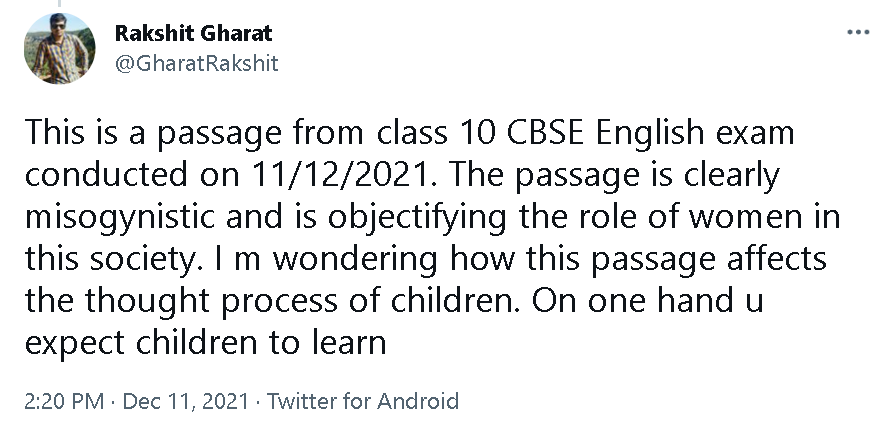Click the 2:20 PM timestamp
Viewport: 895px width, 427px height.
(x=63, y=402)
